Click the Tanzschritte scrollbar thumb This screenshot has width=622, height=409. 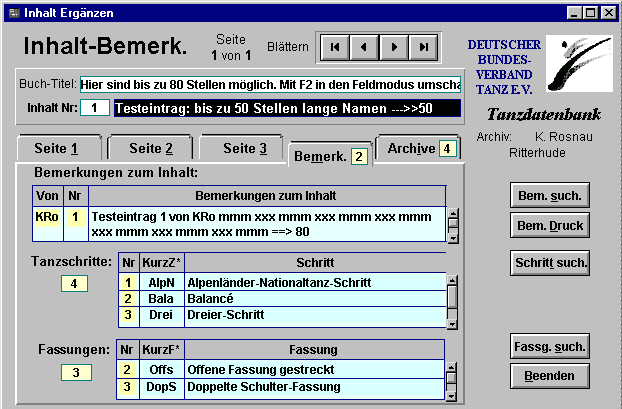click(452, 296)
